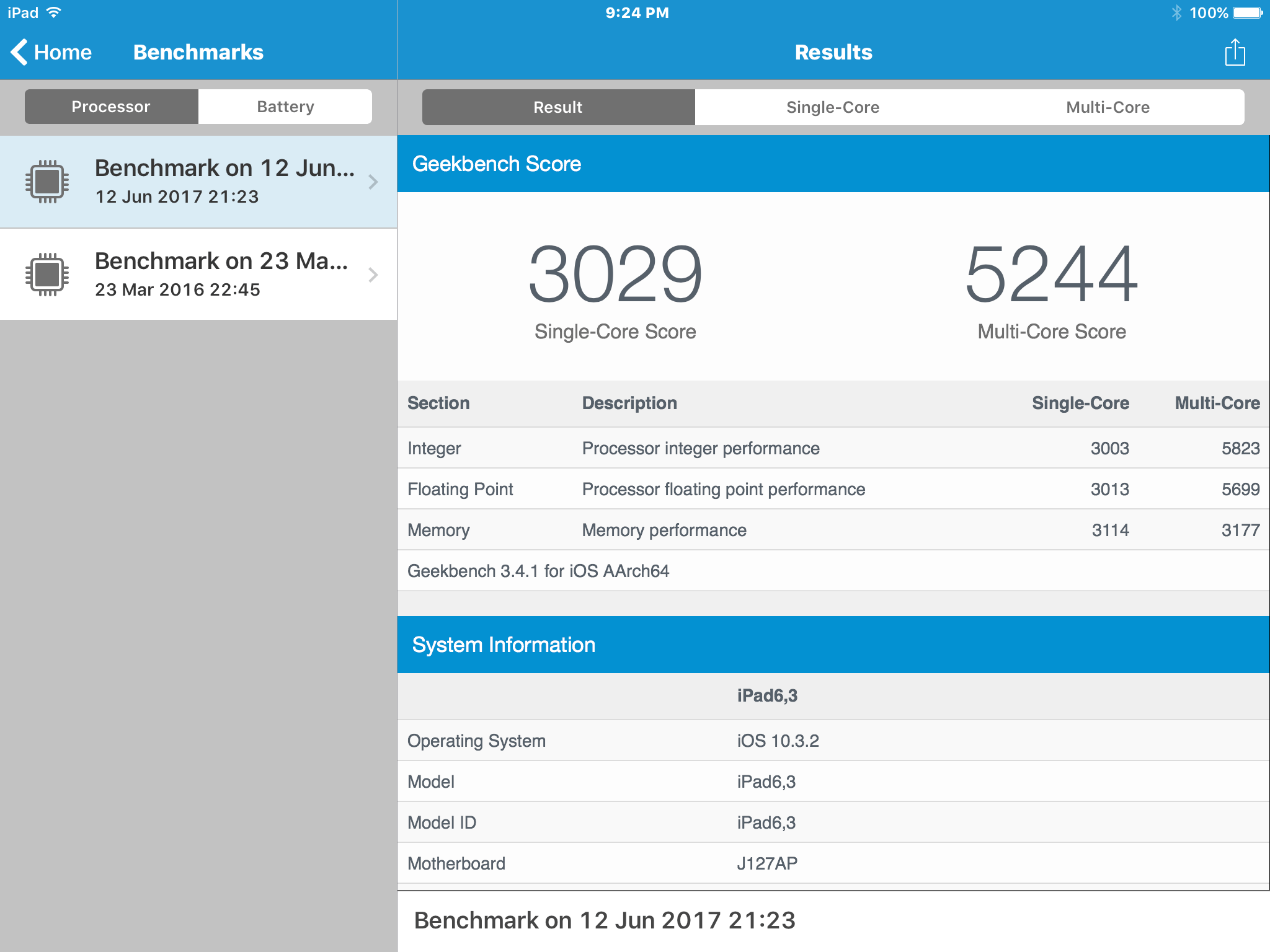This screenshot has height=952, width=1270.
Task: Open the Single-Core results tab
Action: 832,107
